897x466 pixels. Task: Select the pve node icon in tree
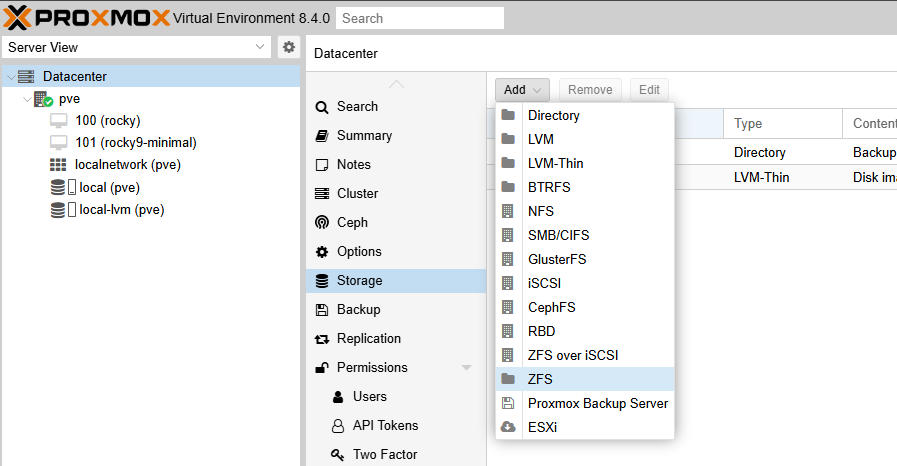pyautogui.click(x=43, y=99)
